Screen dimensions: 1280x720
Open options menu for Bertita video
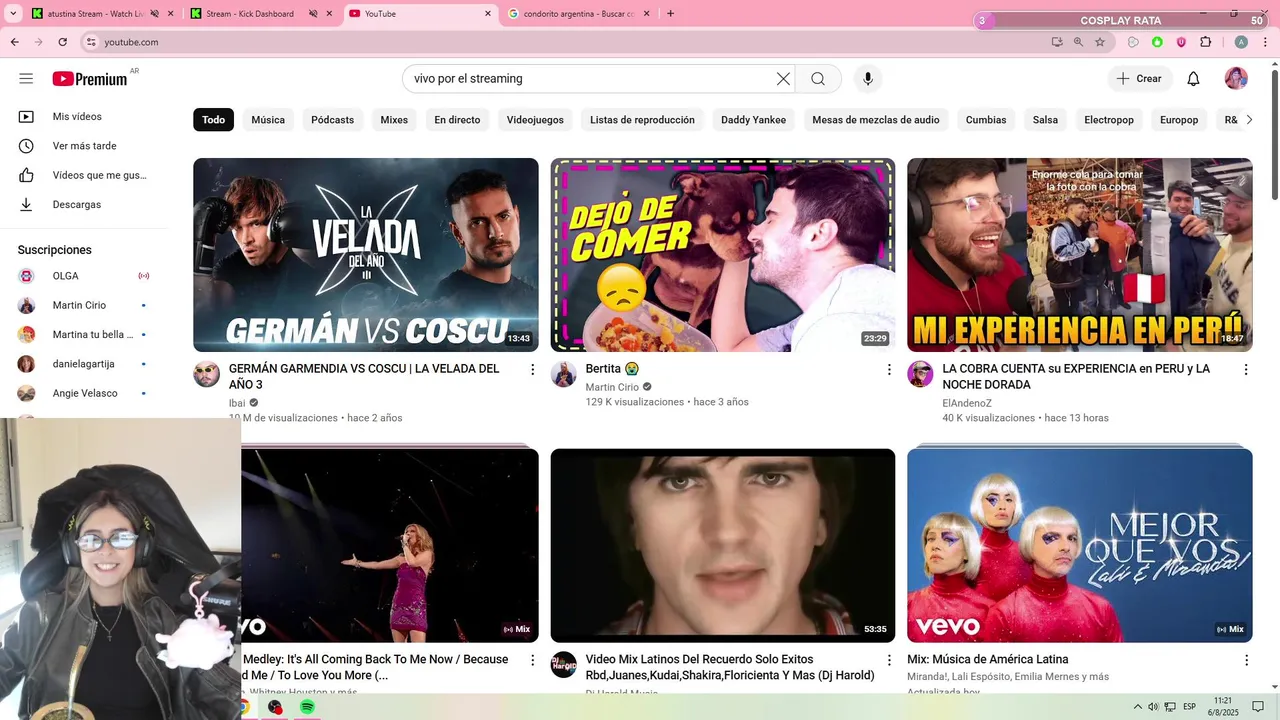coord(889,370)
